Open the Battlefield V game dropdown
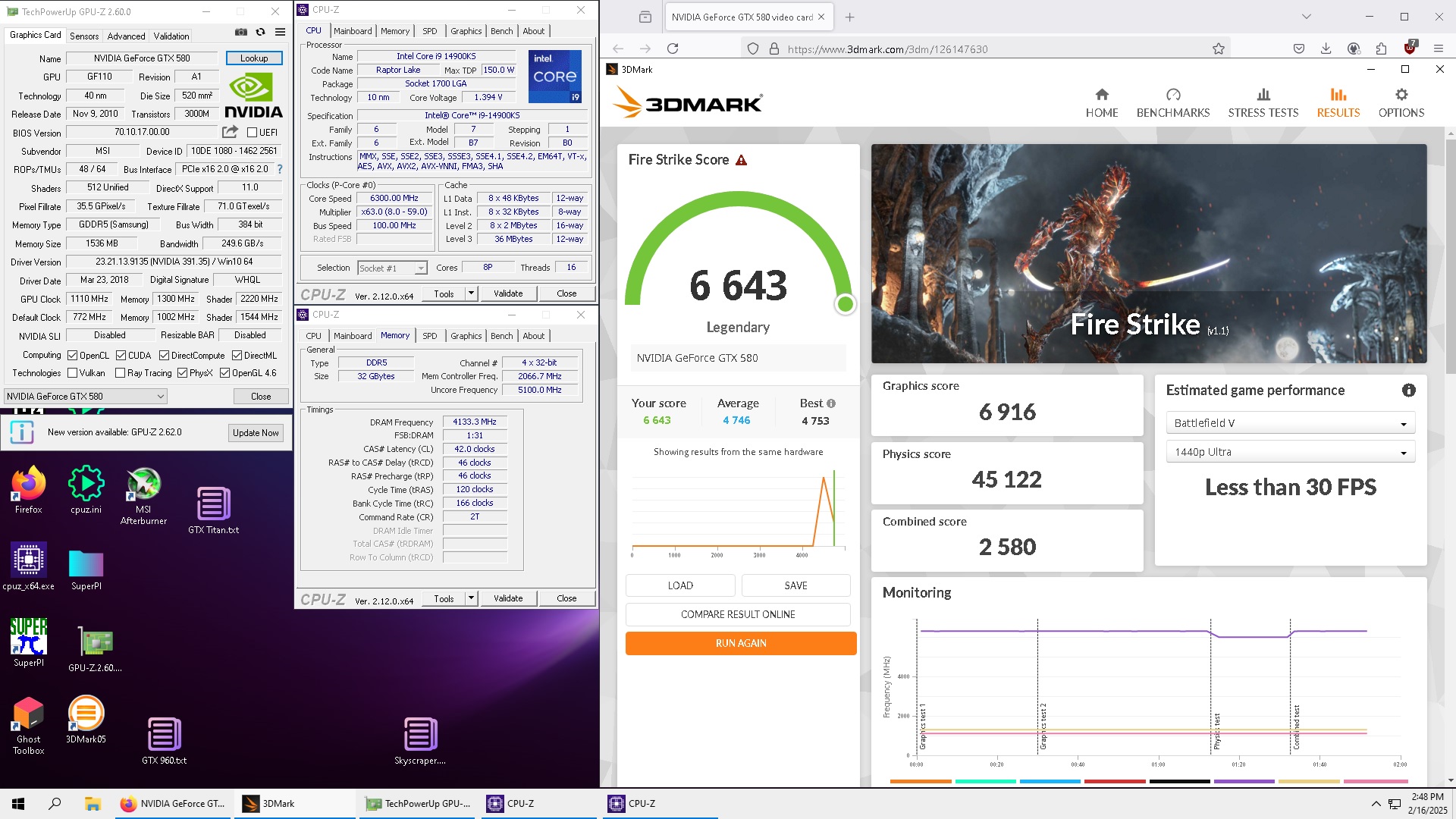 pos(1290,423)
